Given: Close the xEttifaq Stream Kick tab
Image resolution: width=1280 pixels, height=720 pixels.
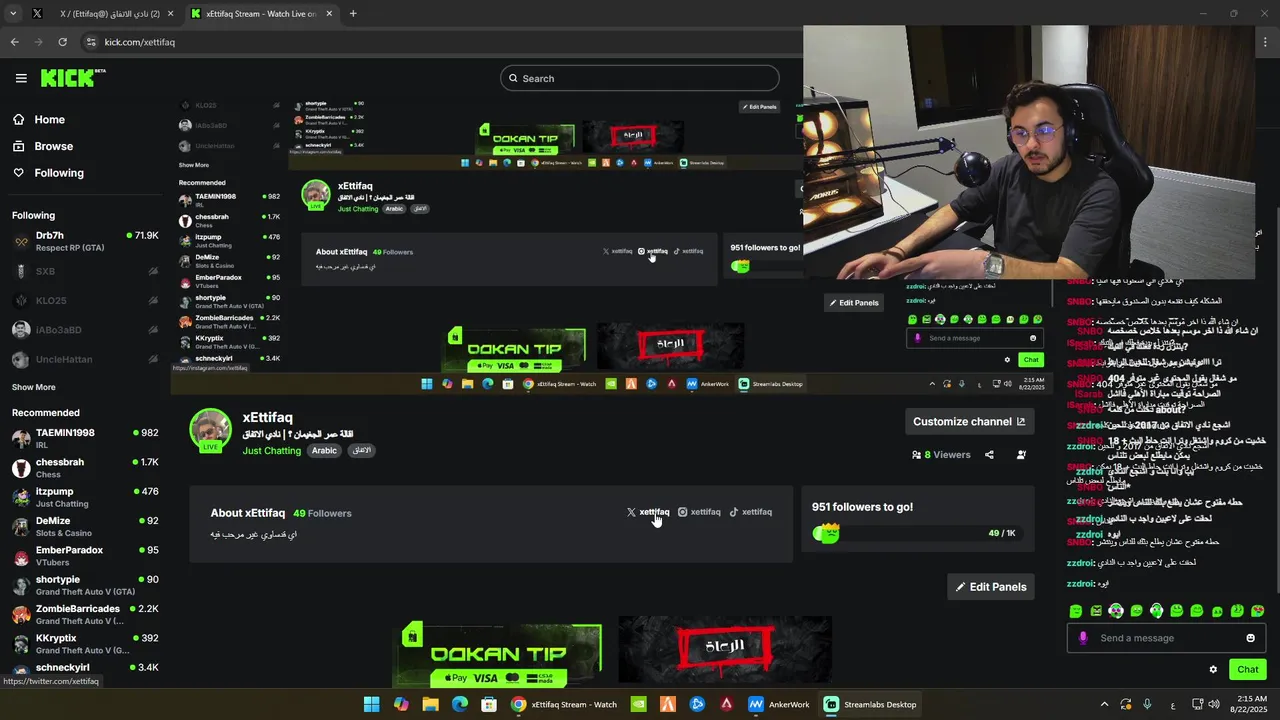Looking at the screenshot, I should pyautogui.click(x=330, y=14).
